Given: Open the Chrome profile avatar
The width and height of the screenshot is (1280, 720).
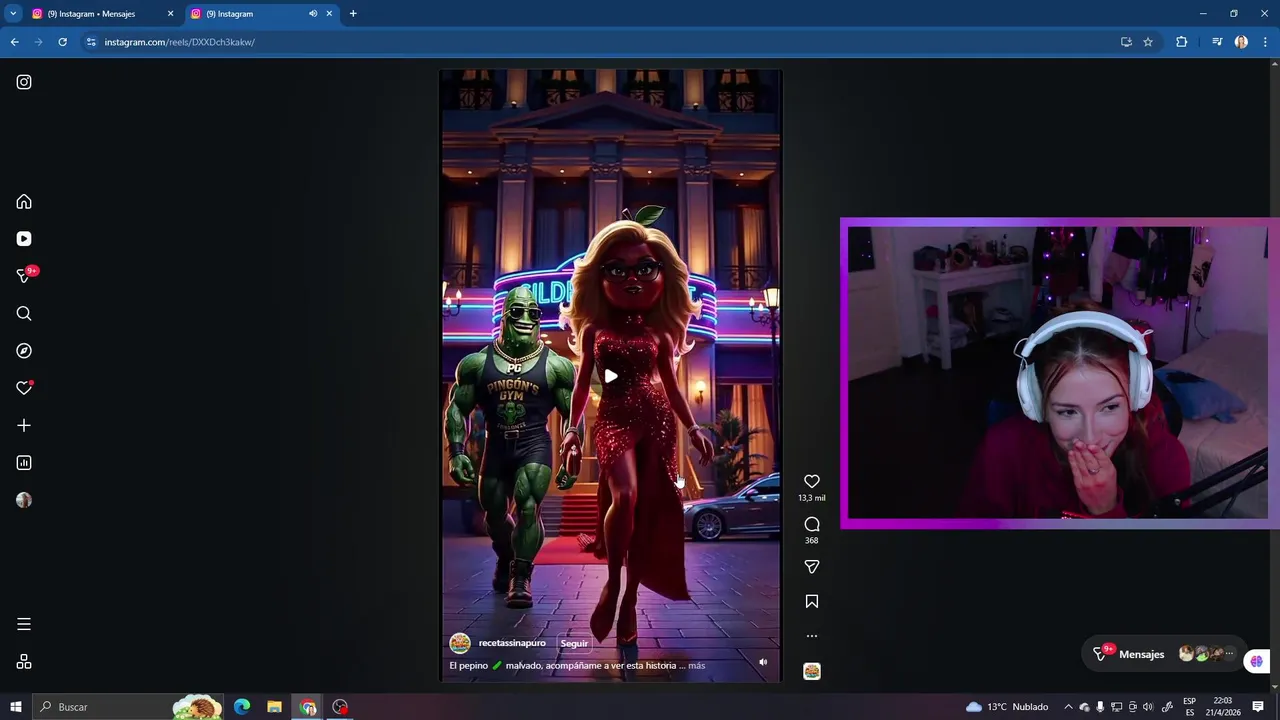Looking at the screenshot, I should [1241, 42].
